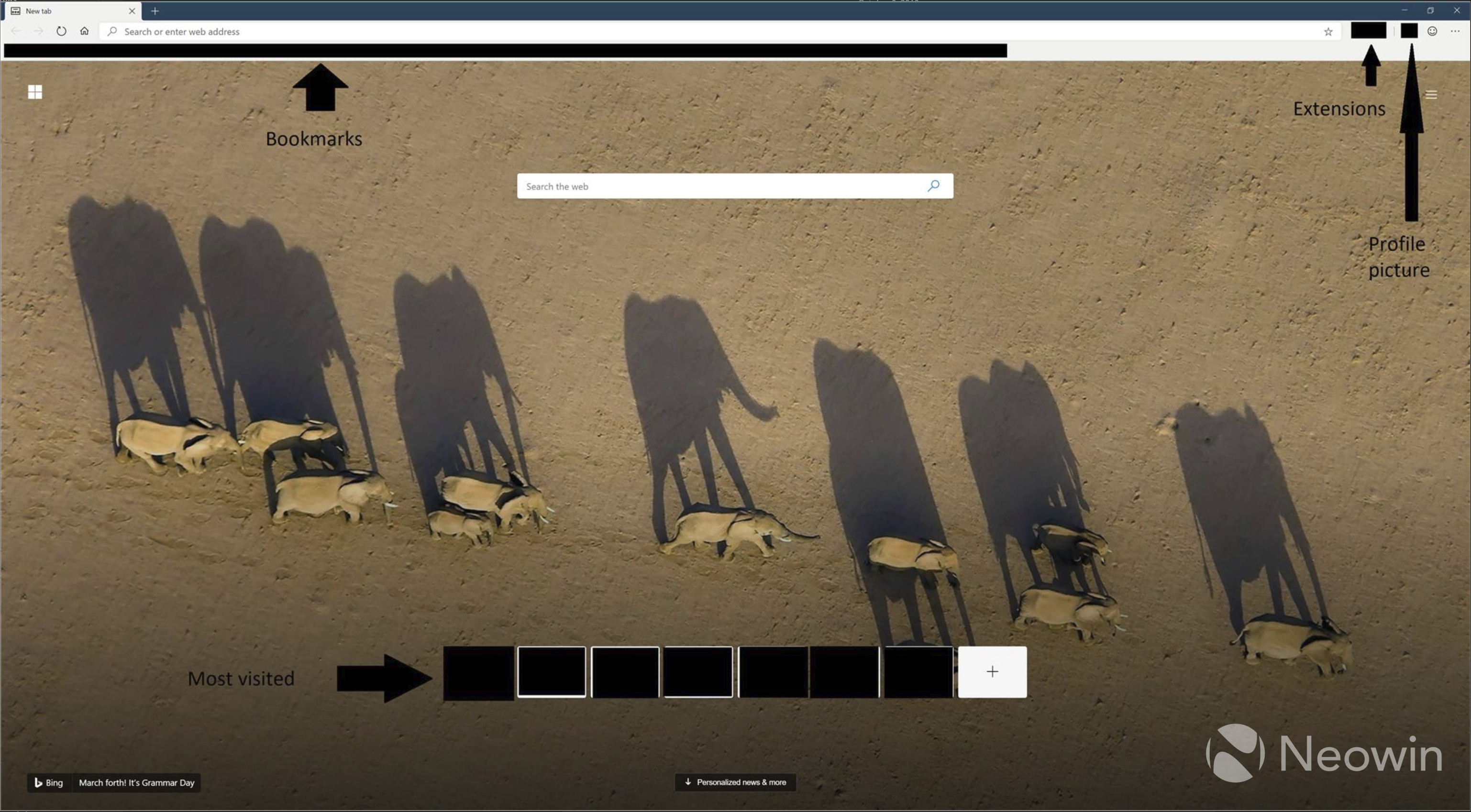Click Personalized news & more button
The image size is (1471, 812).
pyautogui.click(x=735, y=782)
